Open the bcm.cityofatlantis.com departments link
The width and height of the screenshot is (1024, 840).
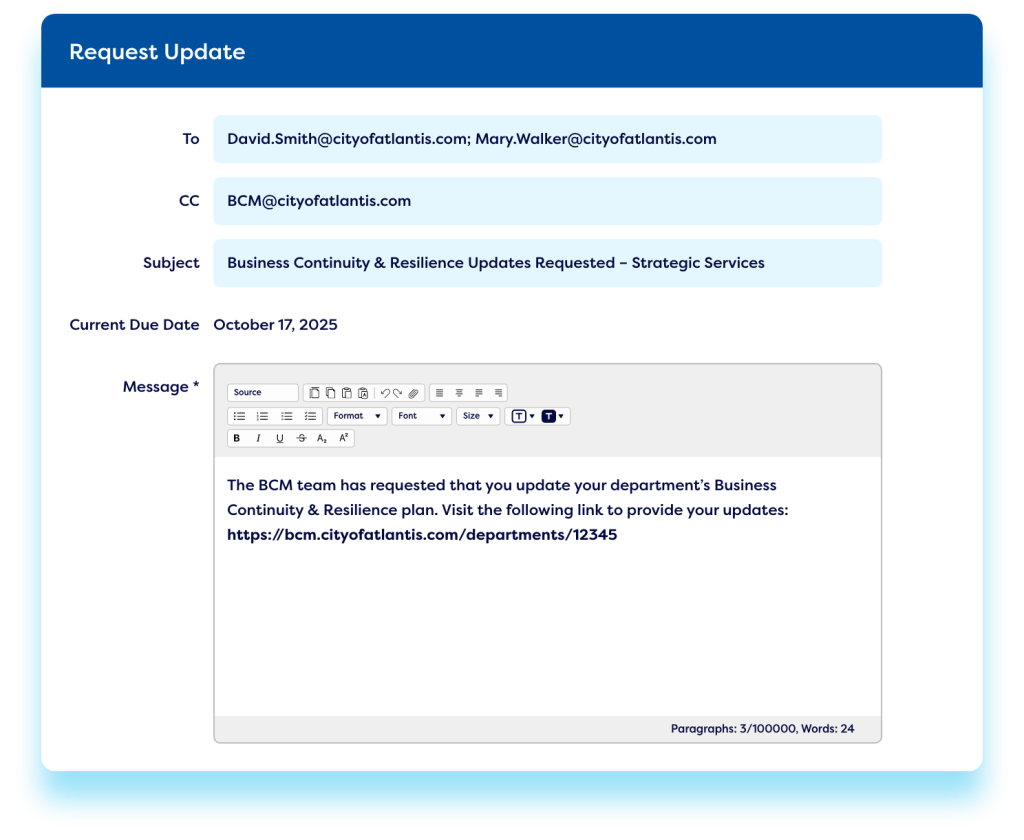(422, 535)
